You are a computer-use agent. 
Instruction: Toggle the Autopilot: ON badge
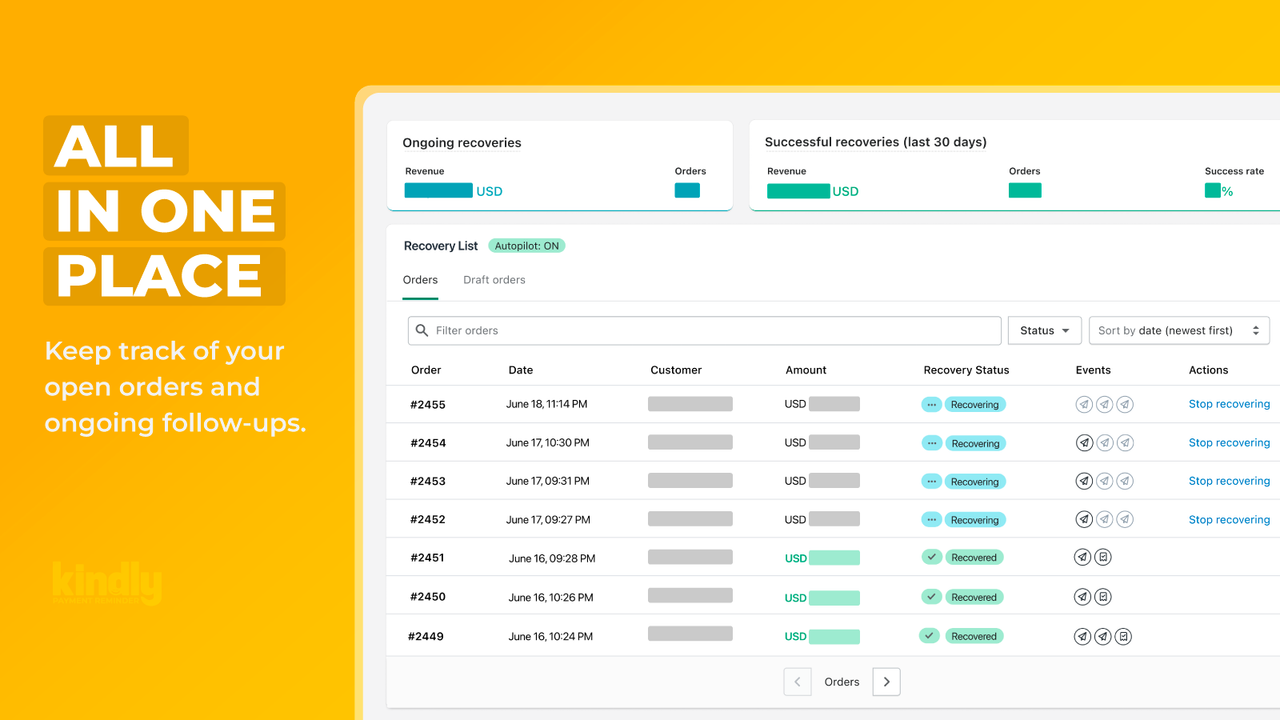[527, 246]
